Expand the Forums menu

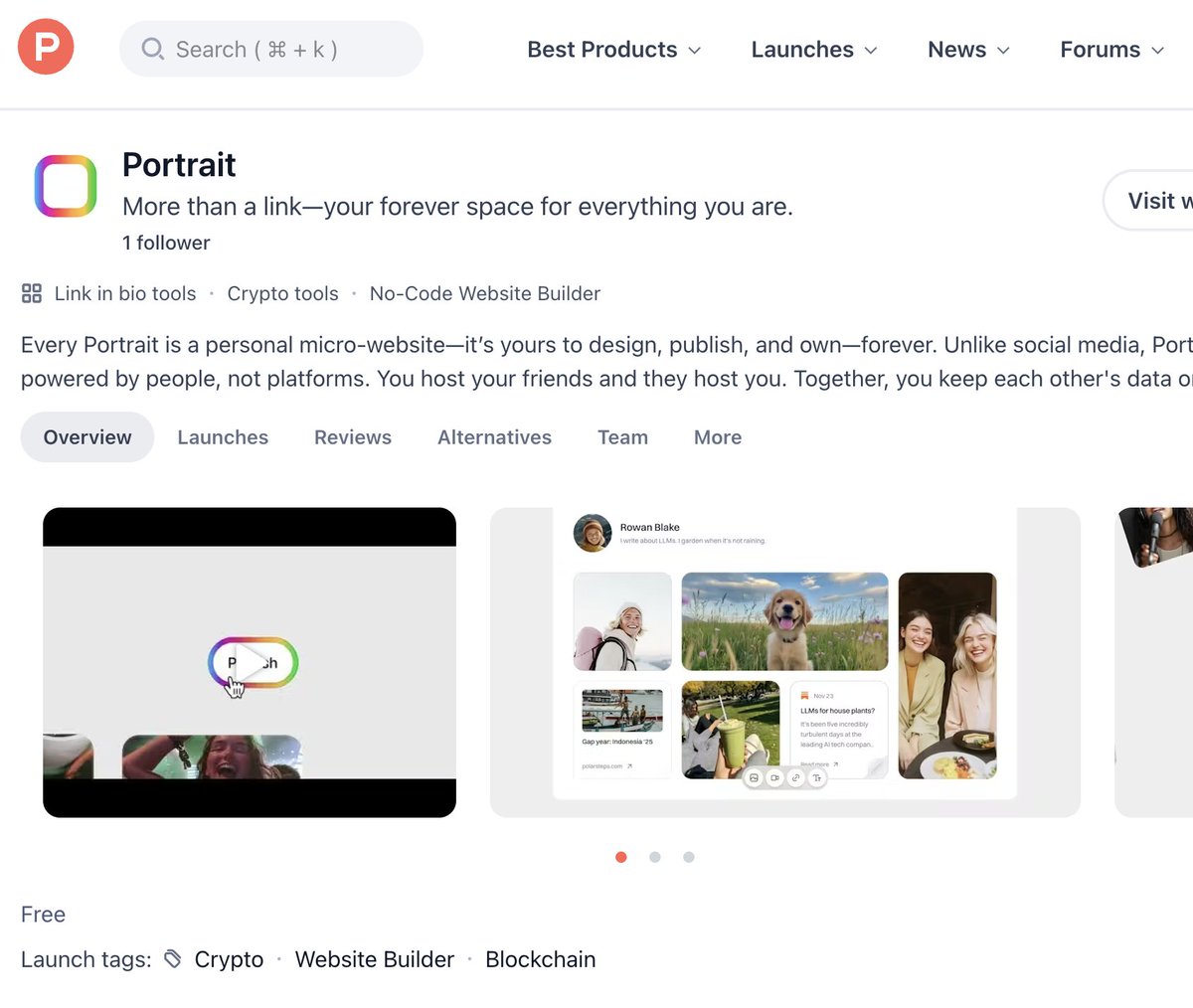click(1111, 50)
